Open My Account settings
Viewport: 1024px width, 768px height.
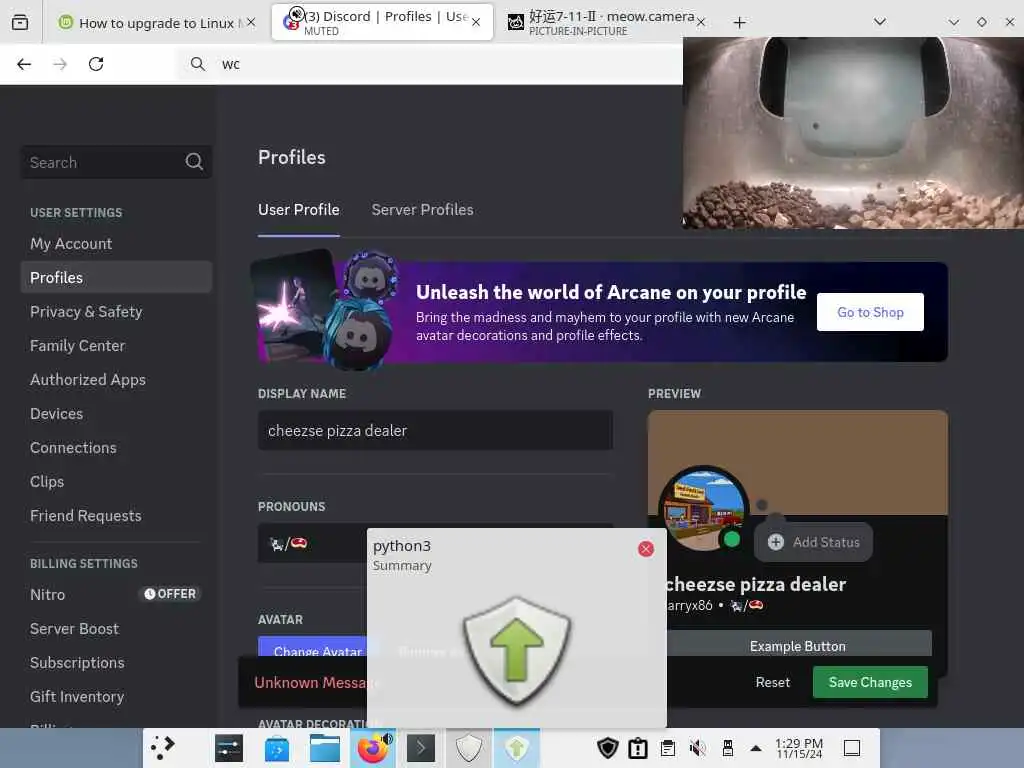click(116, 244)
